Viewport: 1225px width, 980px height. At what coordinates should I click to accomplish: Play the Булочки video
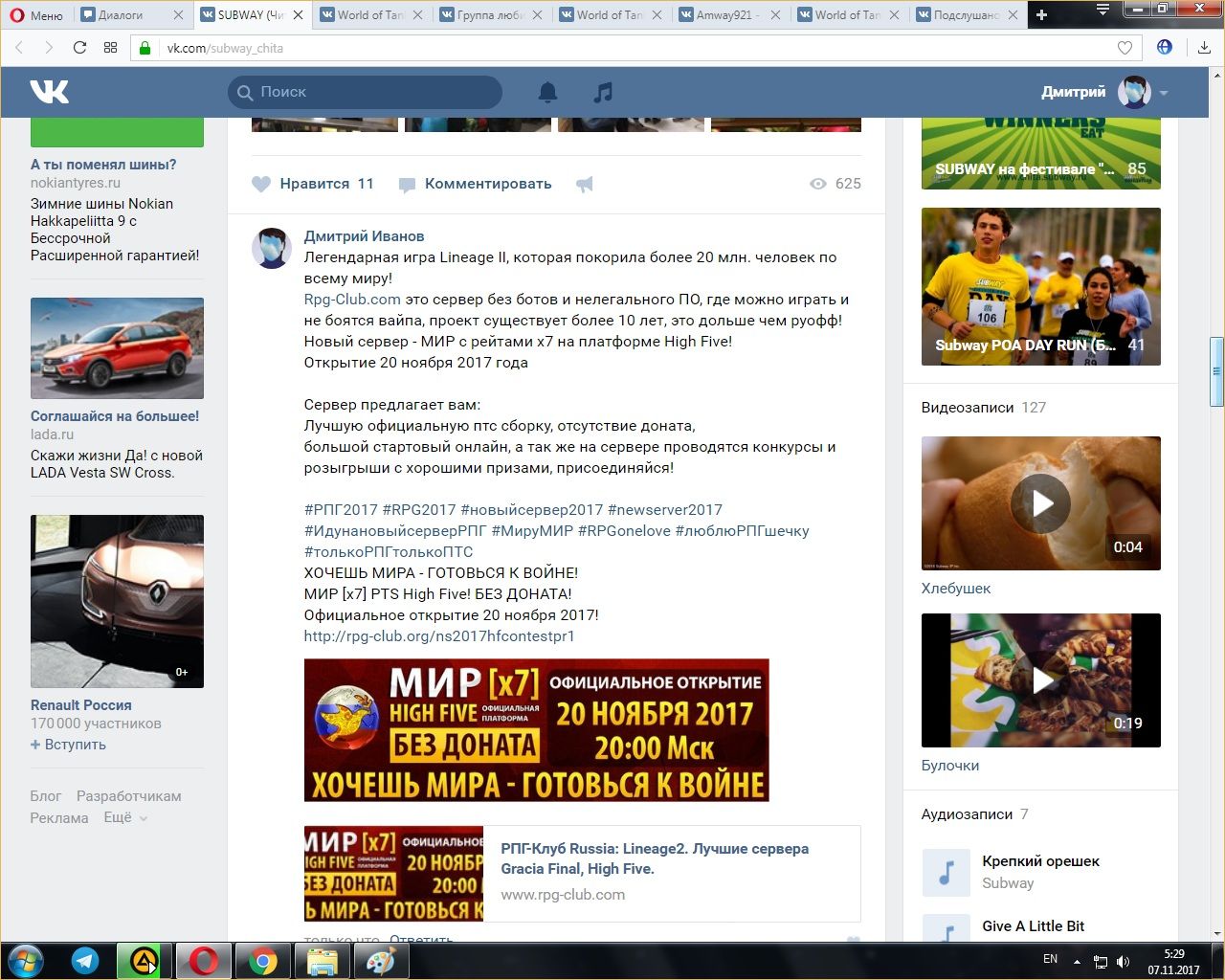[1041, 680]
